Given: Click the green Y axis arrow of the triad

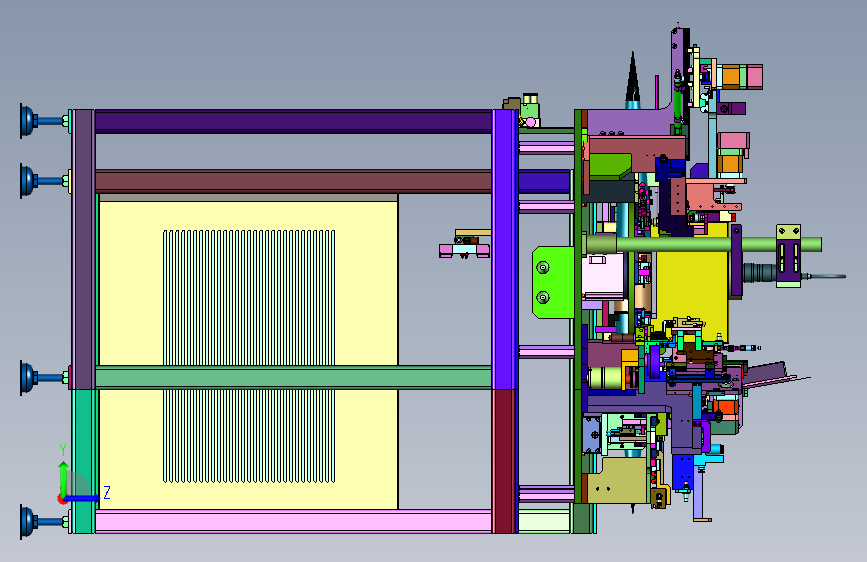Looking at the screenshot, I should (x=64, y=477).
